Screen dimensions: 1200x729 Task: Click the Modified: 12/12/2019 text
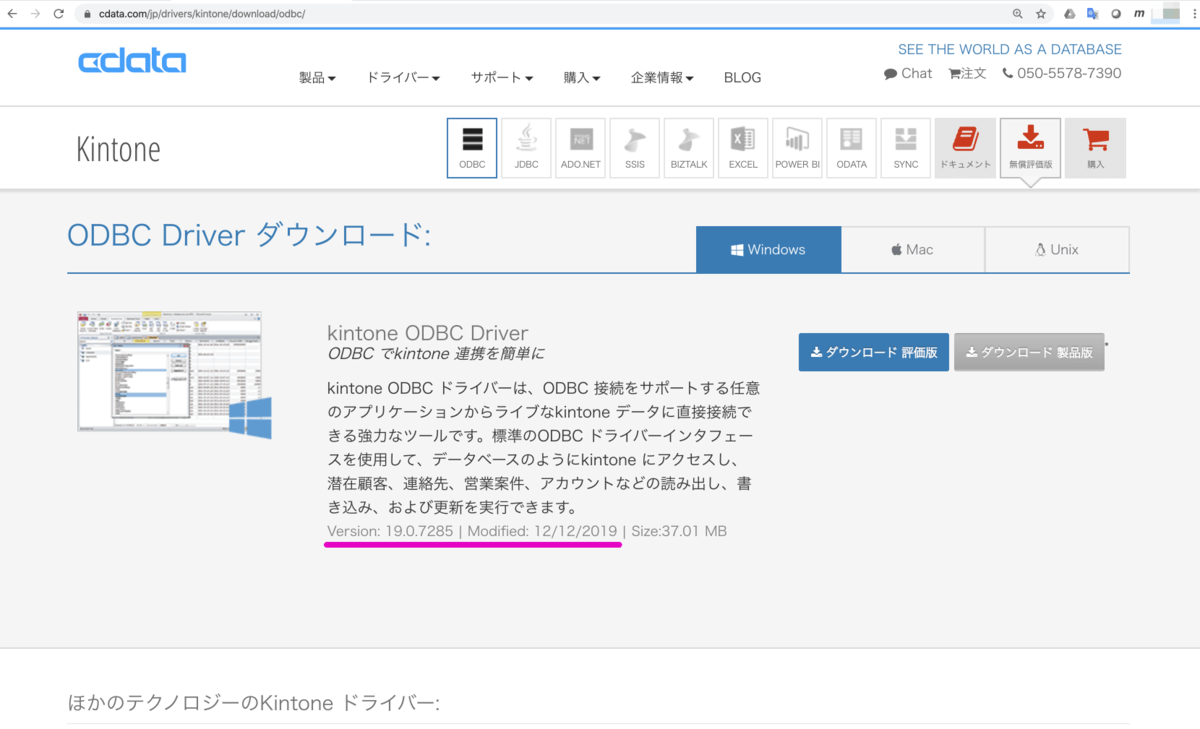tap(543, 531)
